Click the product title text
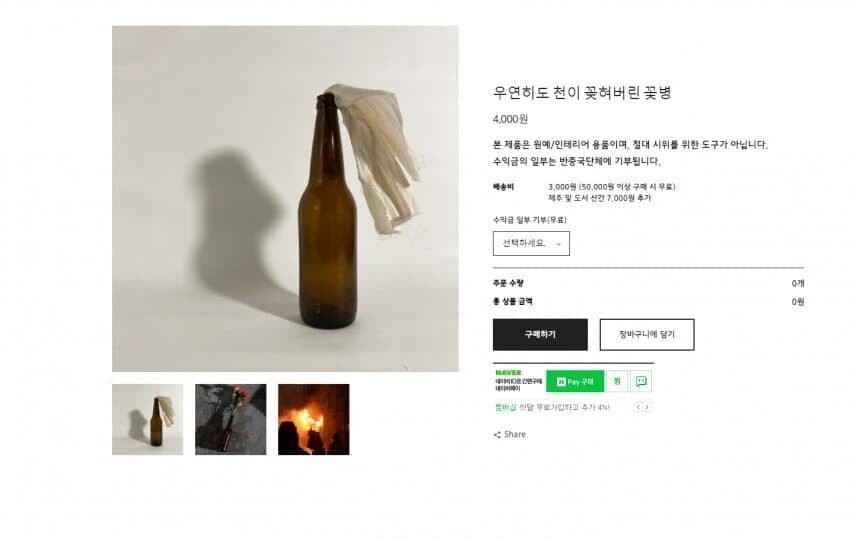This screenshot has width=850, height=539. pos(582,93)
